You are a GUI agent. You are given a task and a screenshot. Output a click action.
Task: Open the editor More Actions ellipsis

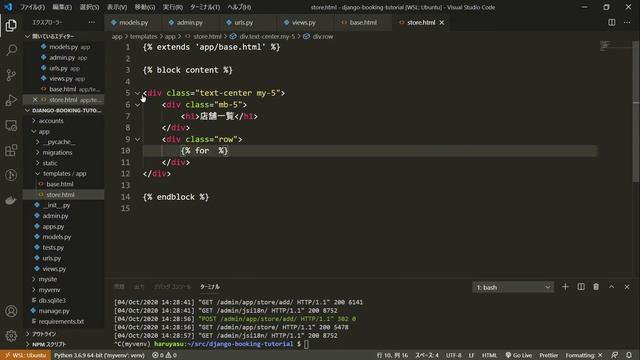click(627, 22)
